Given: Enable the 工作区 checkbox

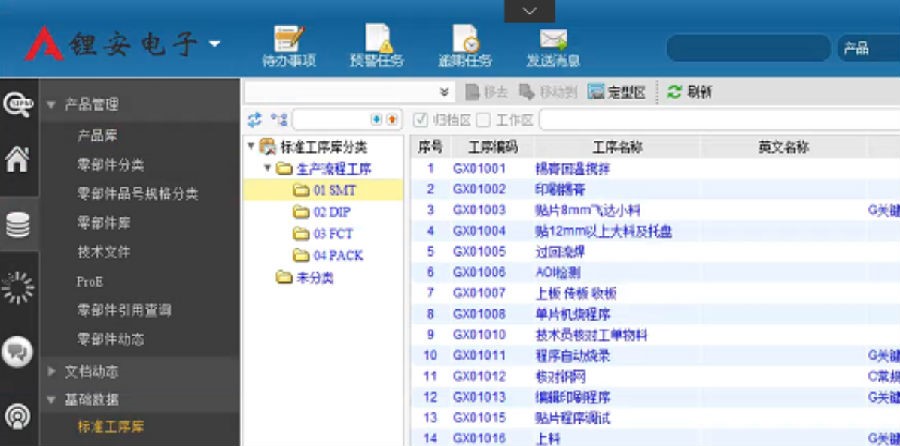Looking at the screenshot, I should tap(483, 120).
